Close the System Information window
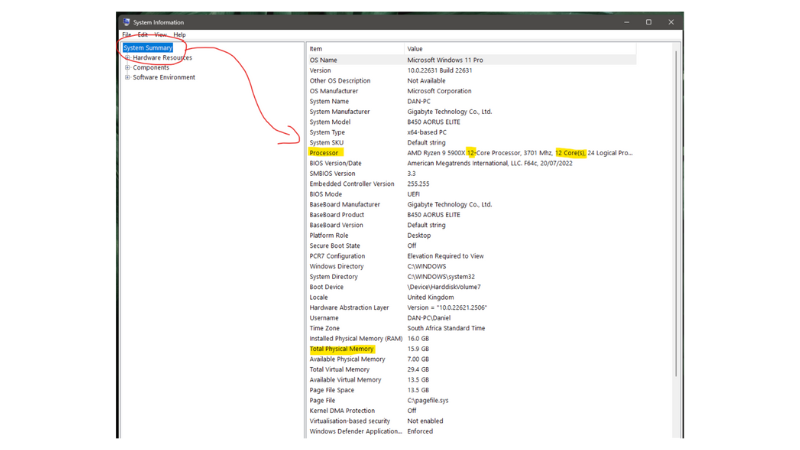Screen dimensions: 800x450 coord(673,22)
